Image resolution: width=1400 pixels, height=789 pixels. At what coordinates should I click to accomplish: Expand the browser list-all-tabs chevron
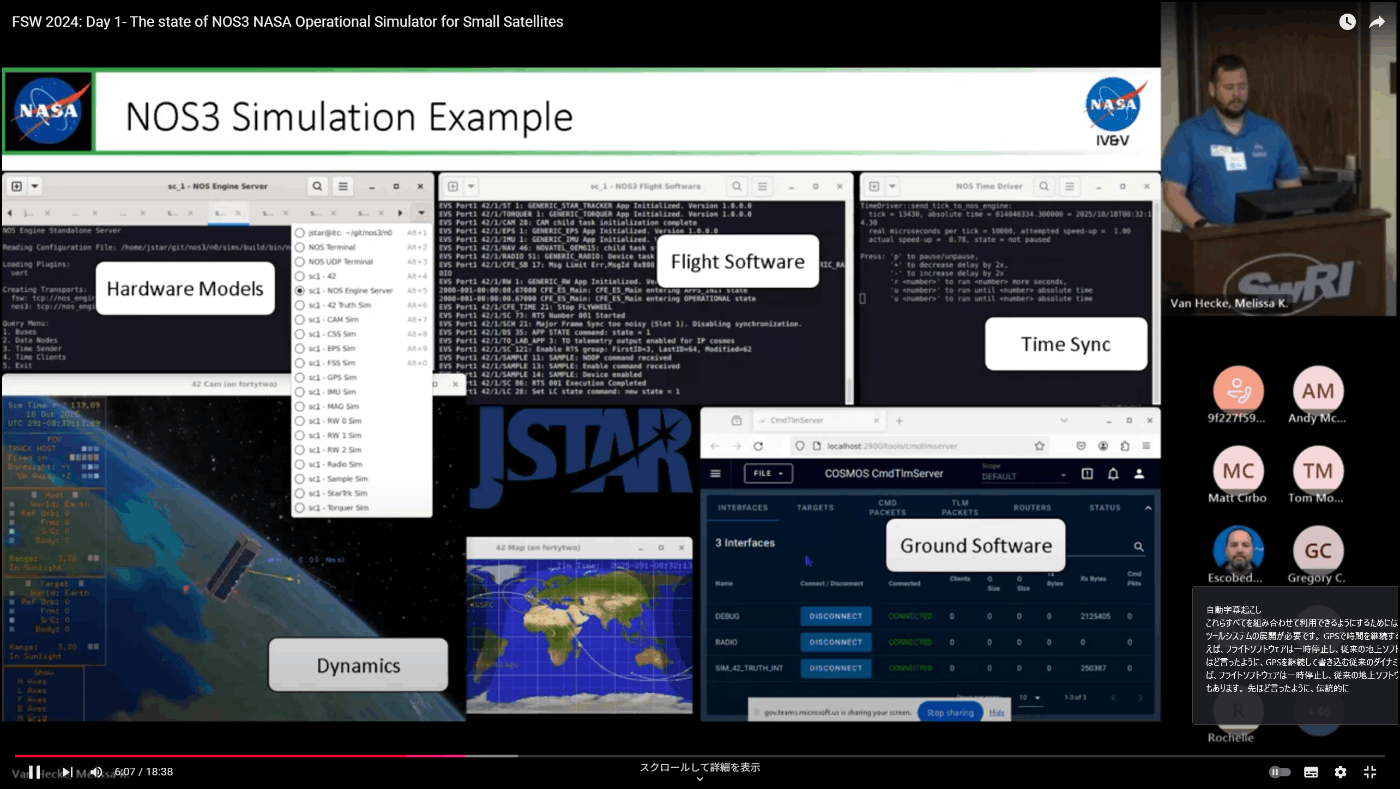point(1063,421)
